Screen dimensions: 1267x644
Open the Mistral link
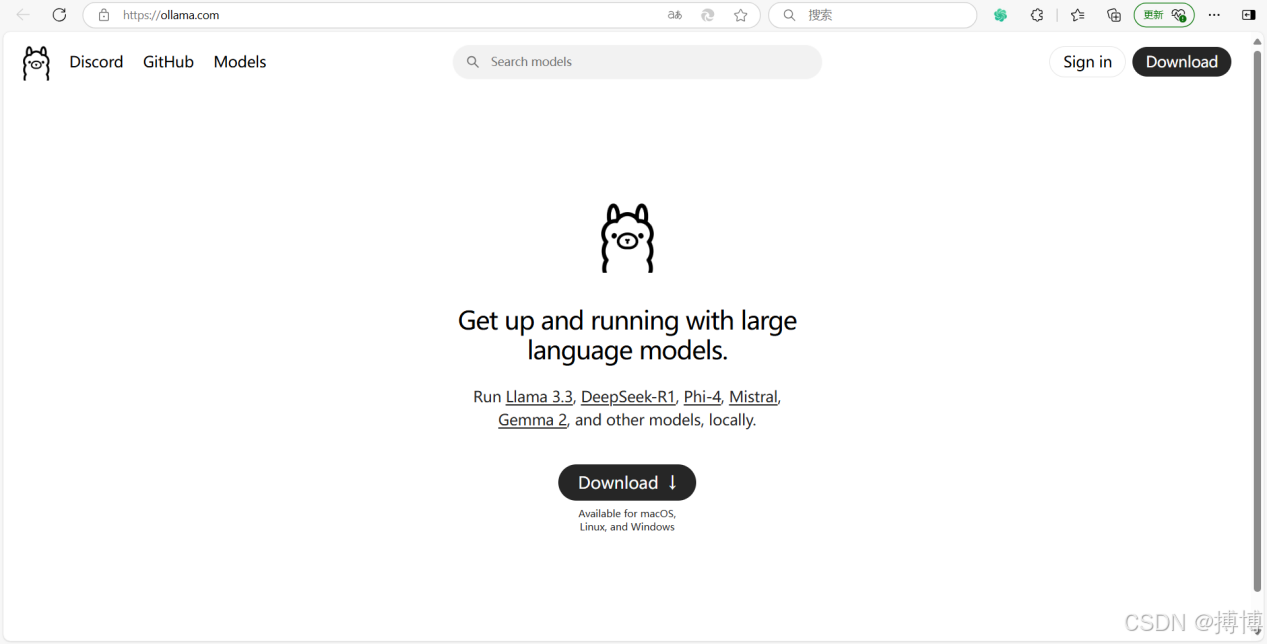(753, 397)
